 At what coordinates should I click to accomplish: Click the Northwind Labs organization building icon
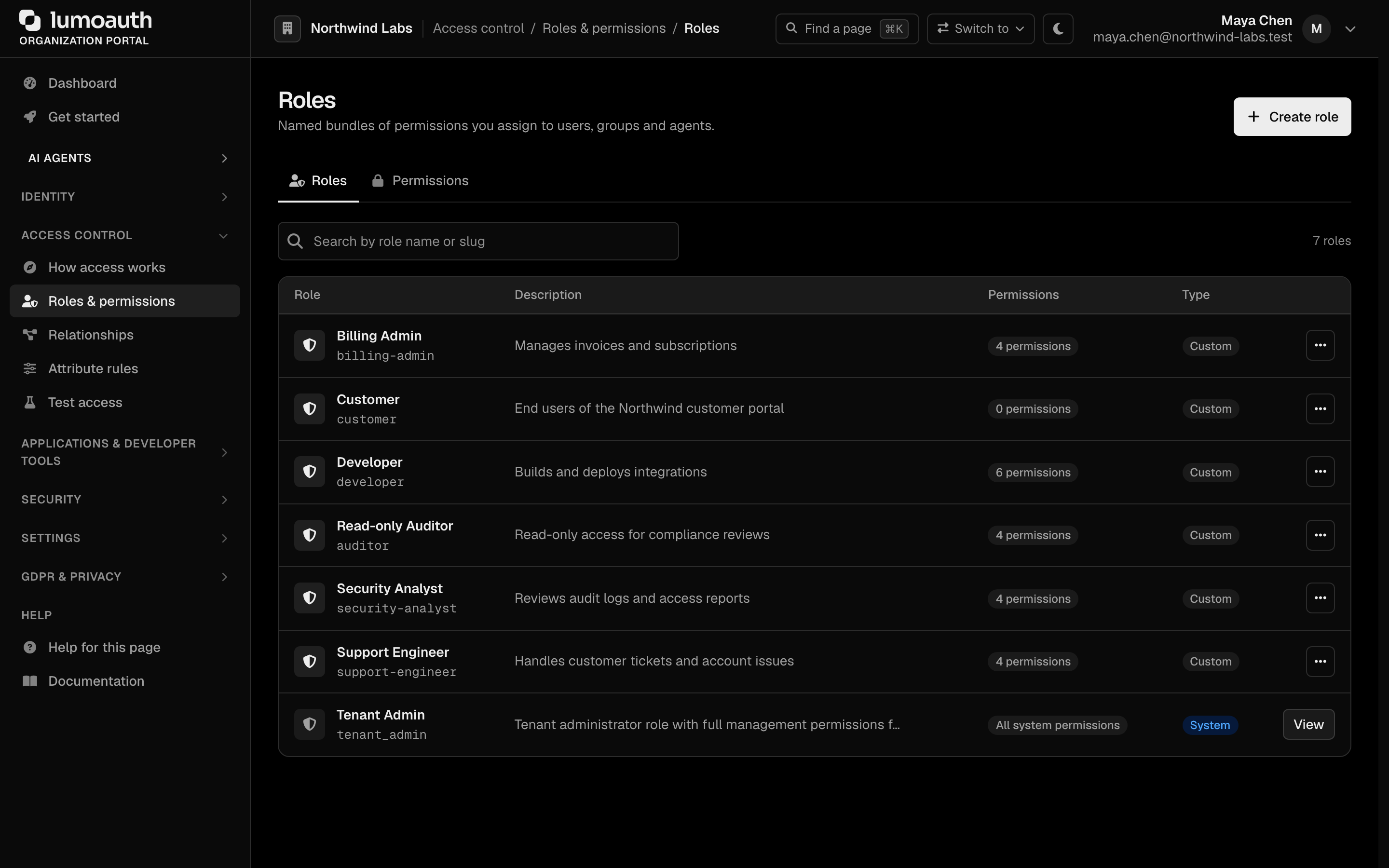(287, 28)
